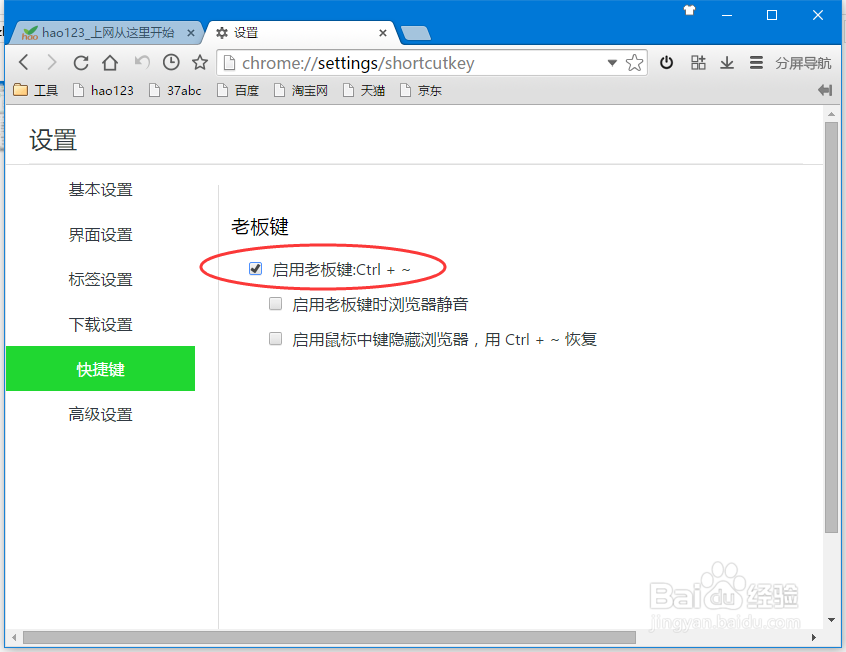Toggle 启用老板键 Ctrl+~ checkbox
This screenshot has height=652, width=846.
click(255, 268)
